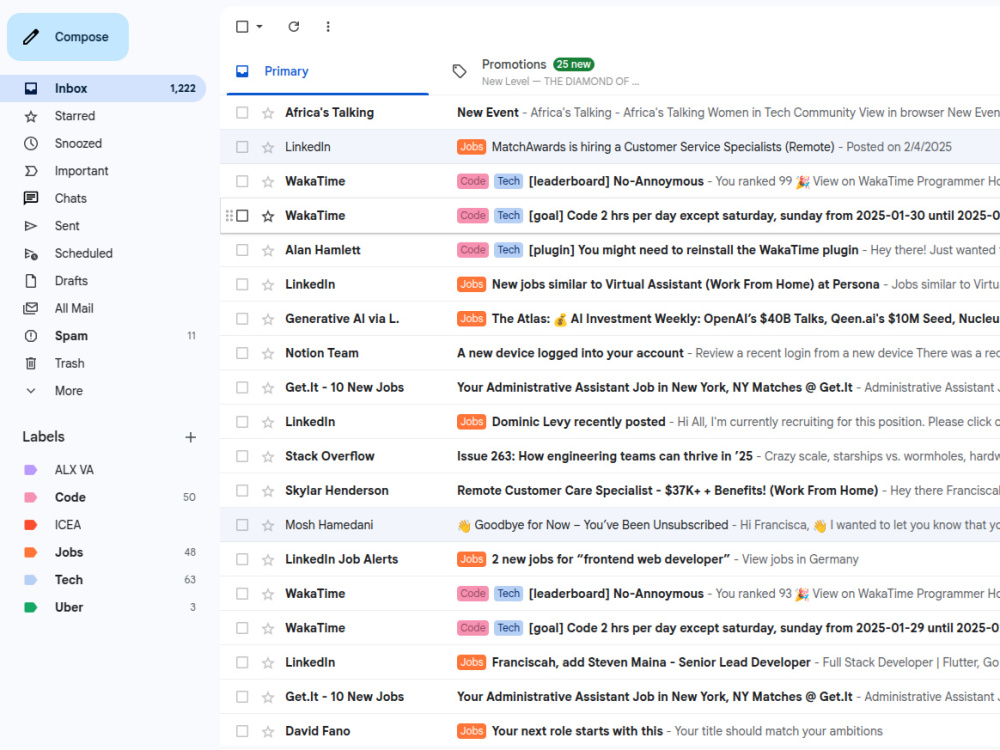
Task: Click the Sent arrow icon
Action: [x=31, y=226]
